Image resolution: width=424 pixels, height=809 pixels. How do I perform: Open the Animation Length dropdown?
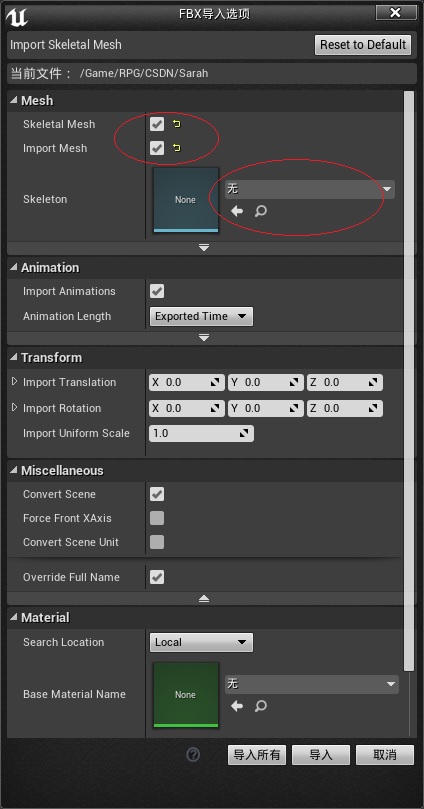pos(201,316)
